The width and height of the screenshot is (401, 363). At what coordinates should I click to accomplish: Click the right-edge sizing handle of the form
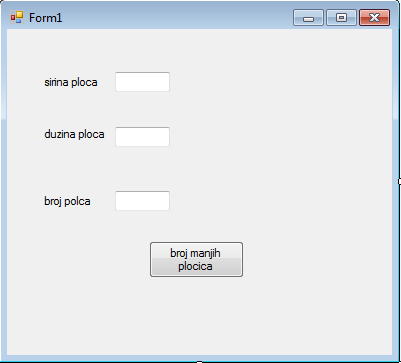point(400,181)
